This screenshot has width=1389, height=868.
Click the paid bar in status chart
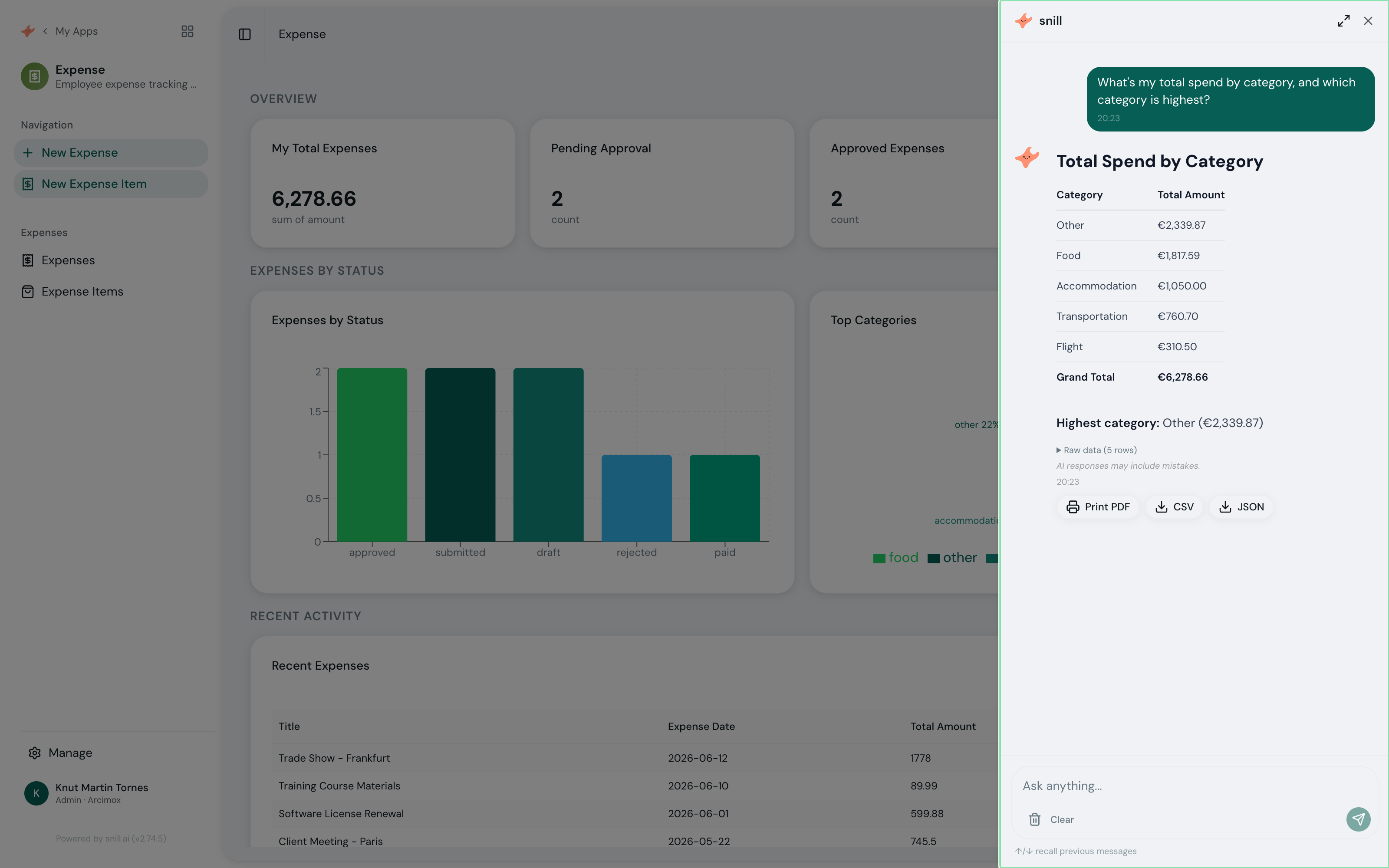tap(724, 498)
